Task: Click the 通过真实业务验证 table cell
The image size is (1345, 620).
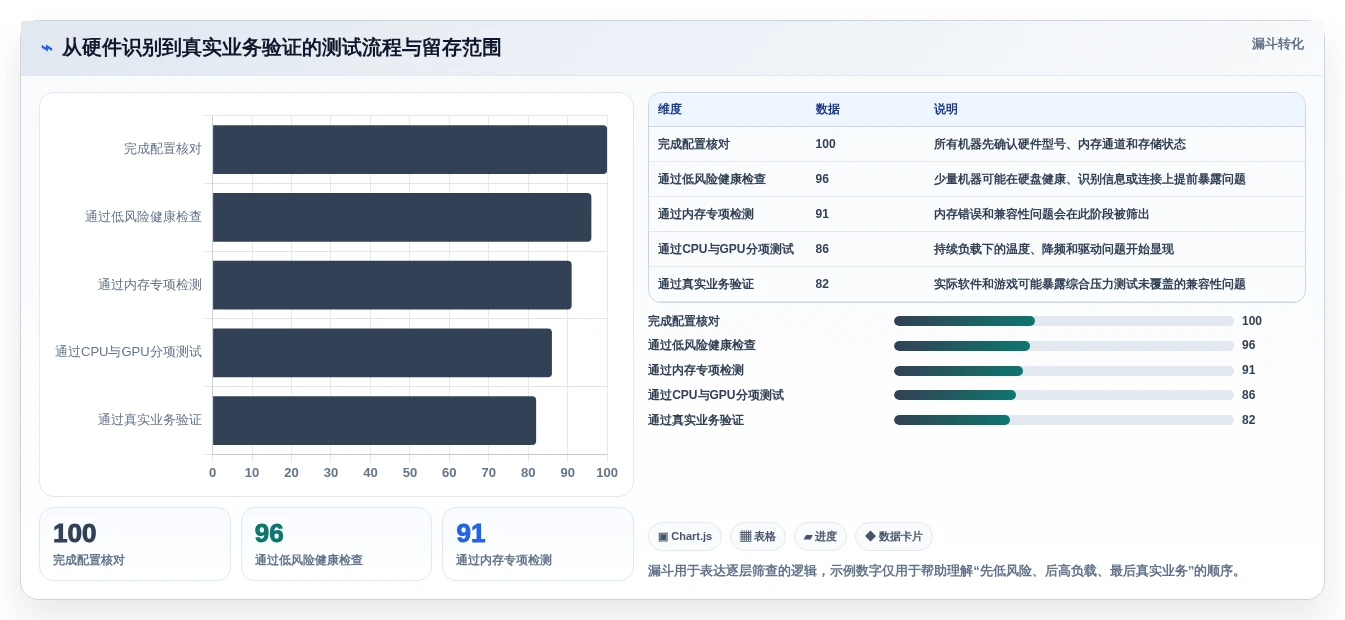Action: point(706,284)
